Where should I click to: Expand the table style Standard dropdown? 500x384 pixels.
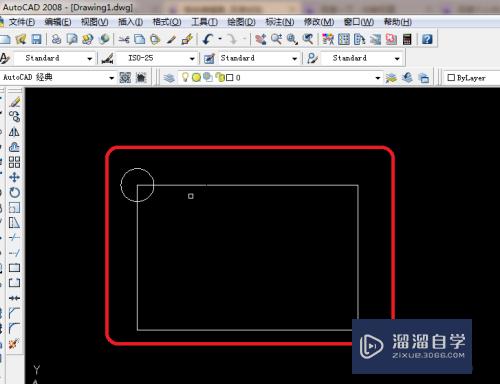tap(294, 59)
